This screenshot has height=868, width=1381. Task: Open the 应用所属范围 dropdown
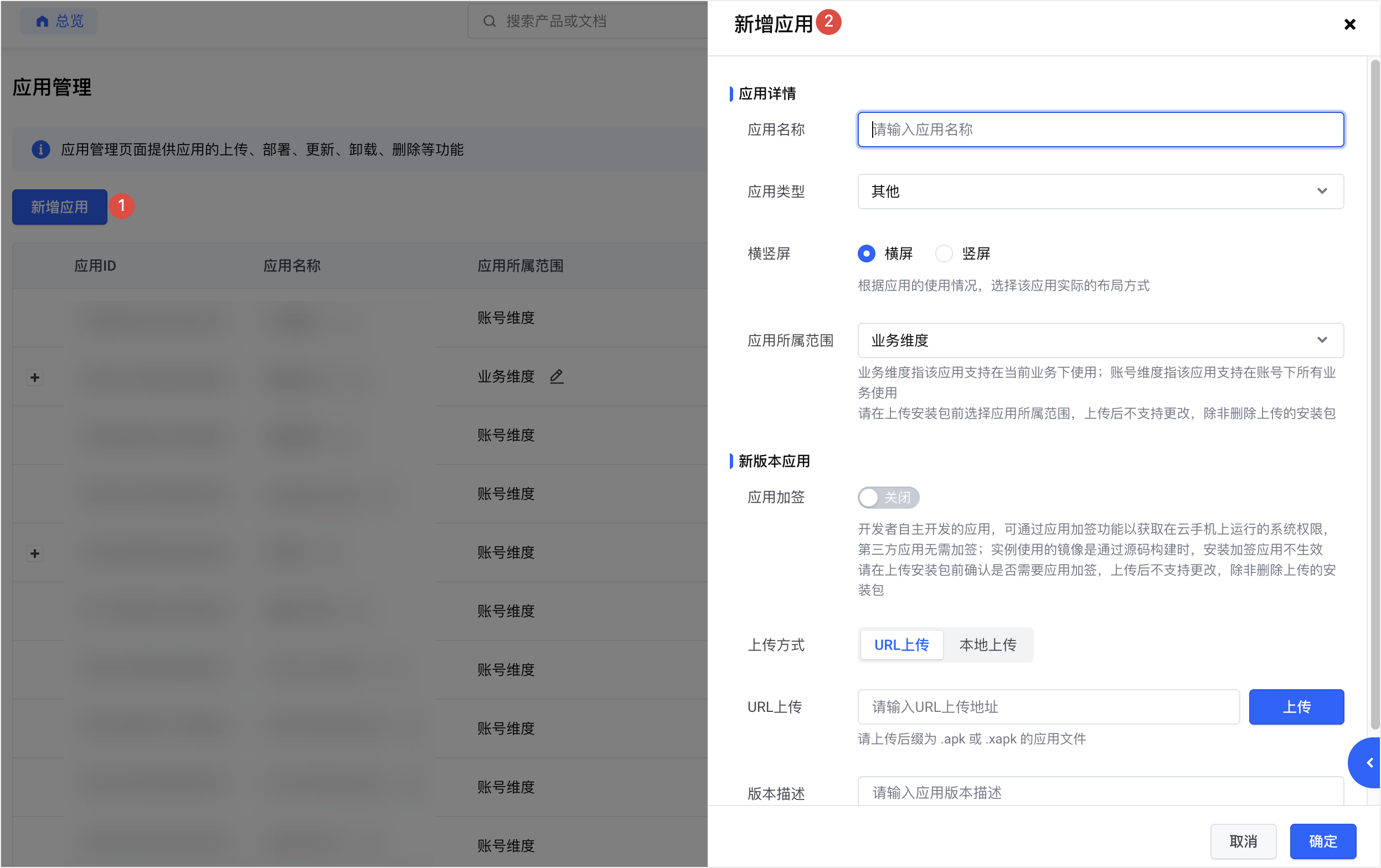coord(1100,340)
